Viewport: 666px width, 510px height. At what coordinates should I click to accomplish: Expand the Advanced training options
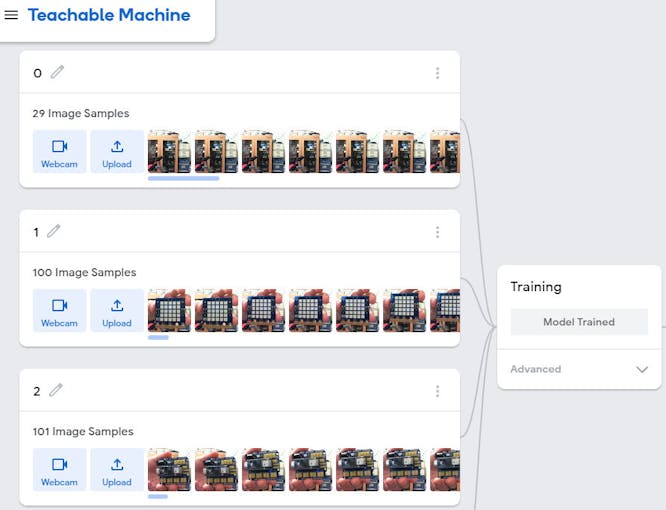pyautogui.click(x=579, y=369)
